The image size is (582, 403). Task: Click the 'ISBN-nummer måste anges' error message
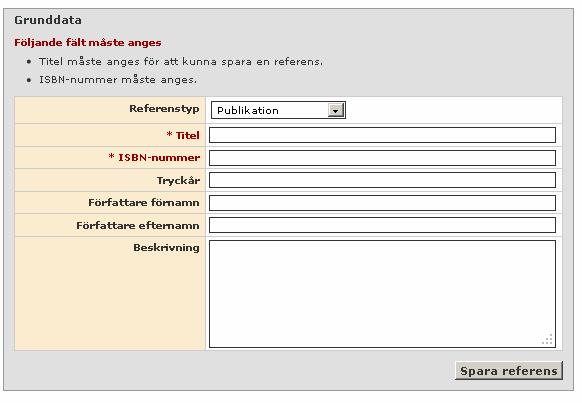point(118,80)
